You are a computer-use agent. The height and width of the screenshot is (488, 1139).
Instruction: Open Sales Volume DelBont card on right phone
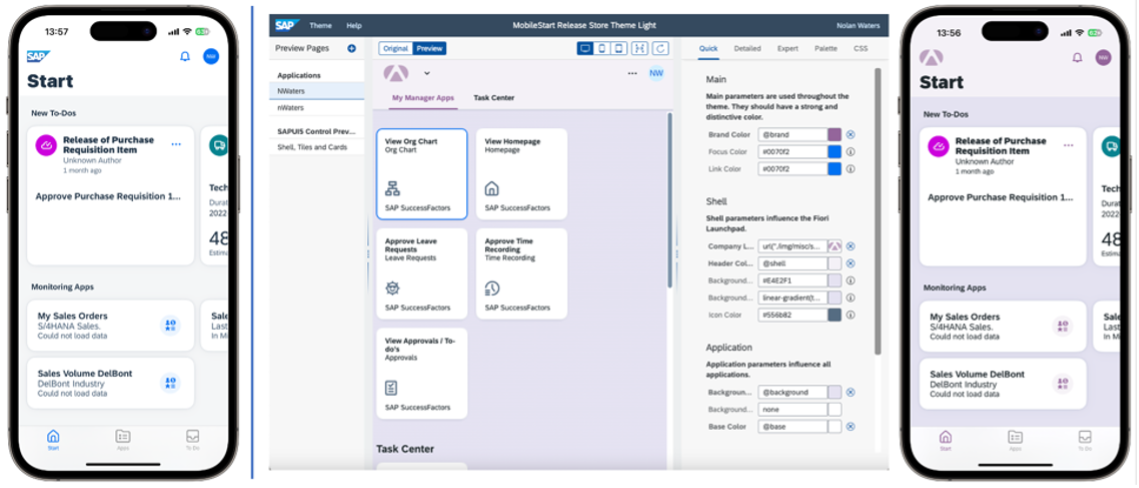click(x=1002, y=383)
